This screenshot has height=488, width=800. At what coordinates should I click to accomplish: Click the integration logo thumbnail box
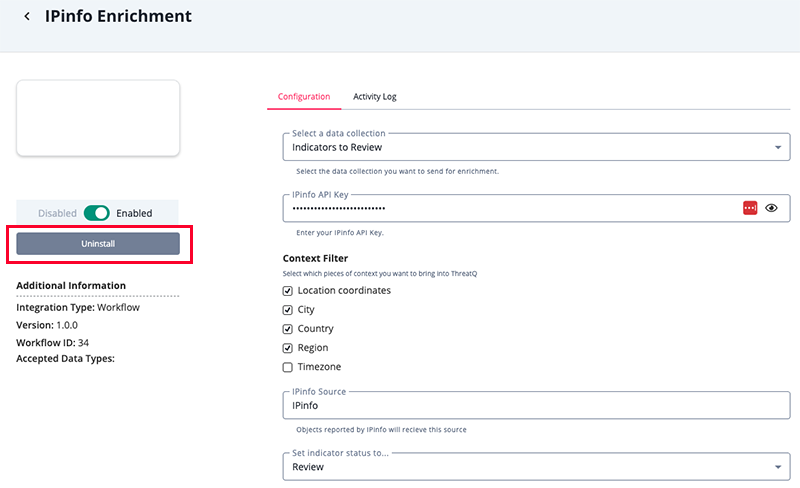(x=98, y=118)
